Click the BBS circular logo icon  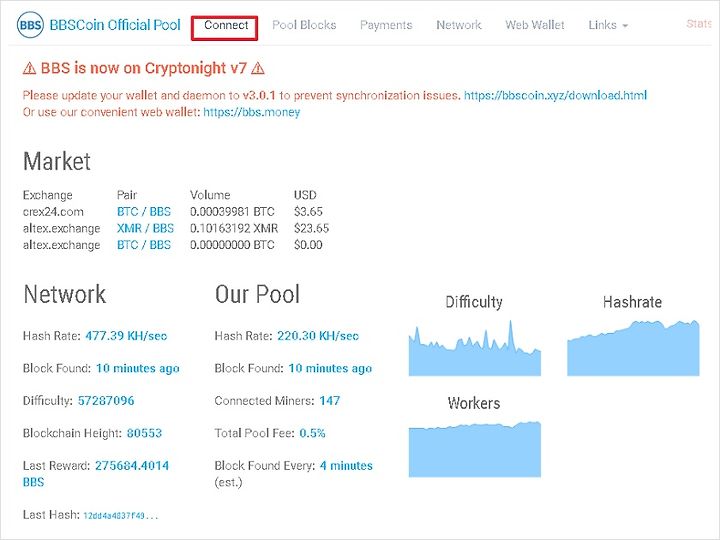point(30,25)
